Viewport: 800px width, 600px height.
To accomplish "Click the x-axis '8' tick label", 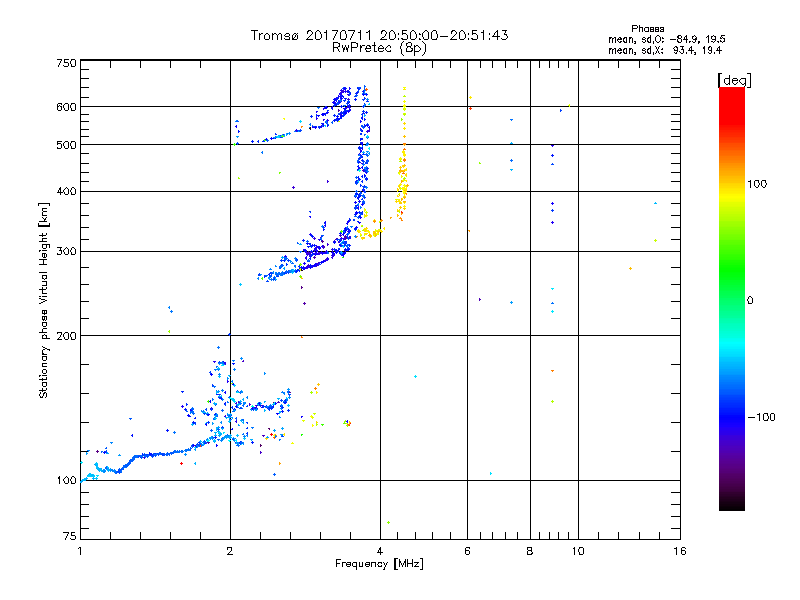I will (x=530, y=551).
